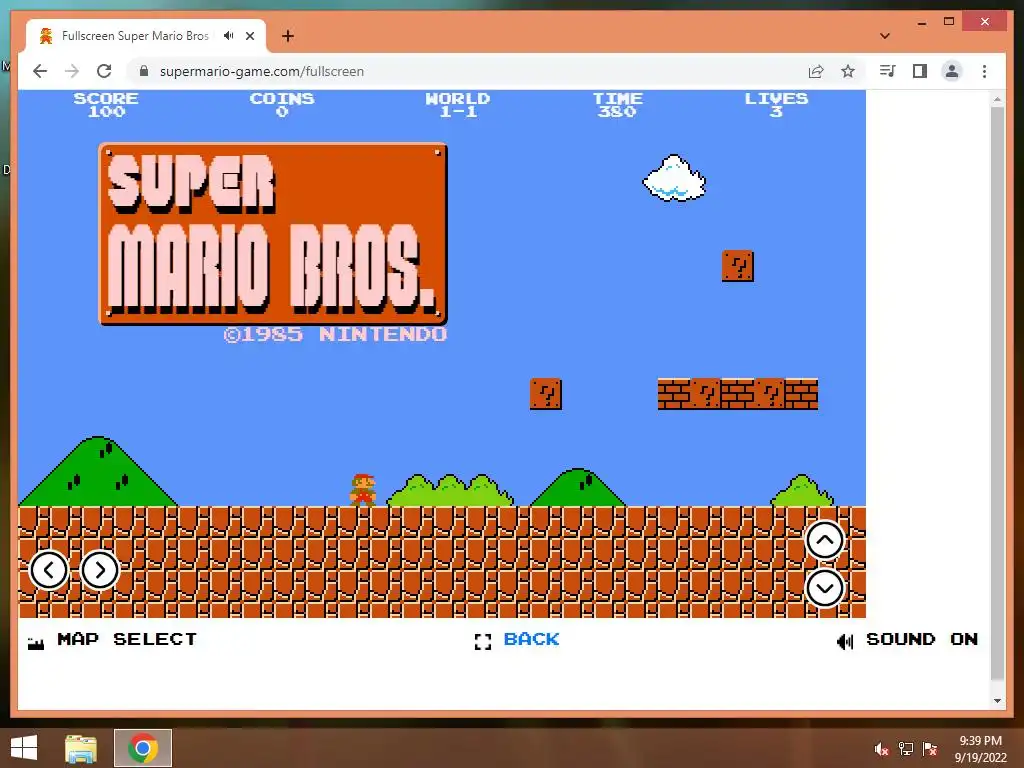
Task: Toggle the SOUND ON setting
Action: coord(921,639)
